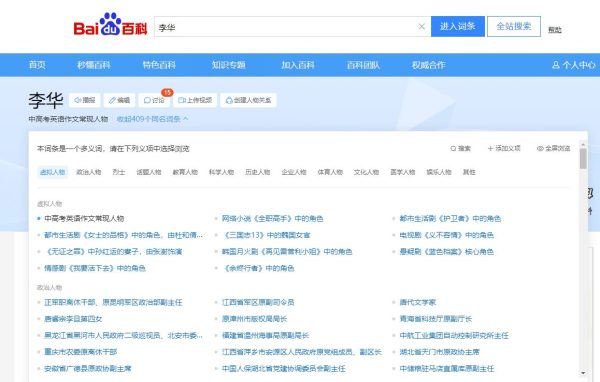Open 湖北省天门市原政协主席 link

click(439, 352)
